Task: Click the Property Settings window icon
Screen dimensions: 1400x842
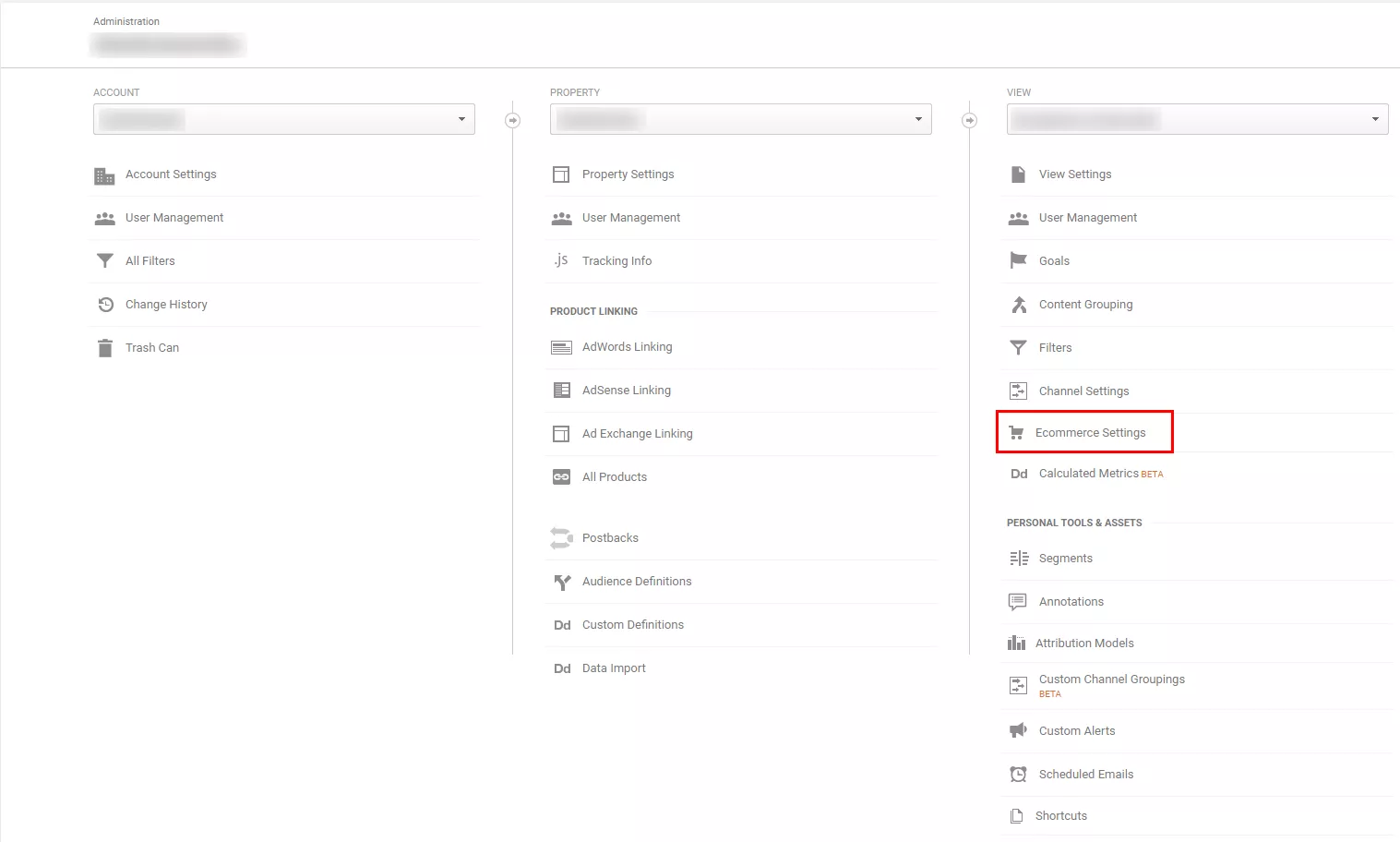Action: point(561,174)
